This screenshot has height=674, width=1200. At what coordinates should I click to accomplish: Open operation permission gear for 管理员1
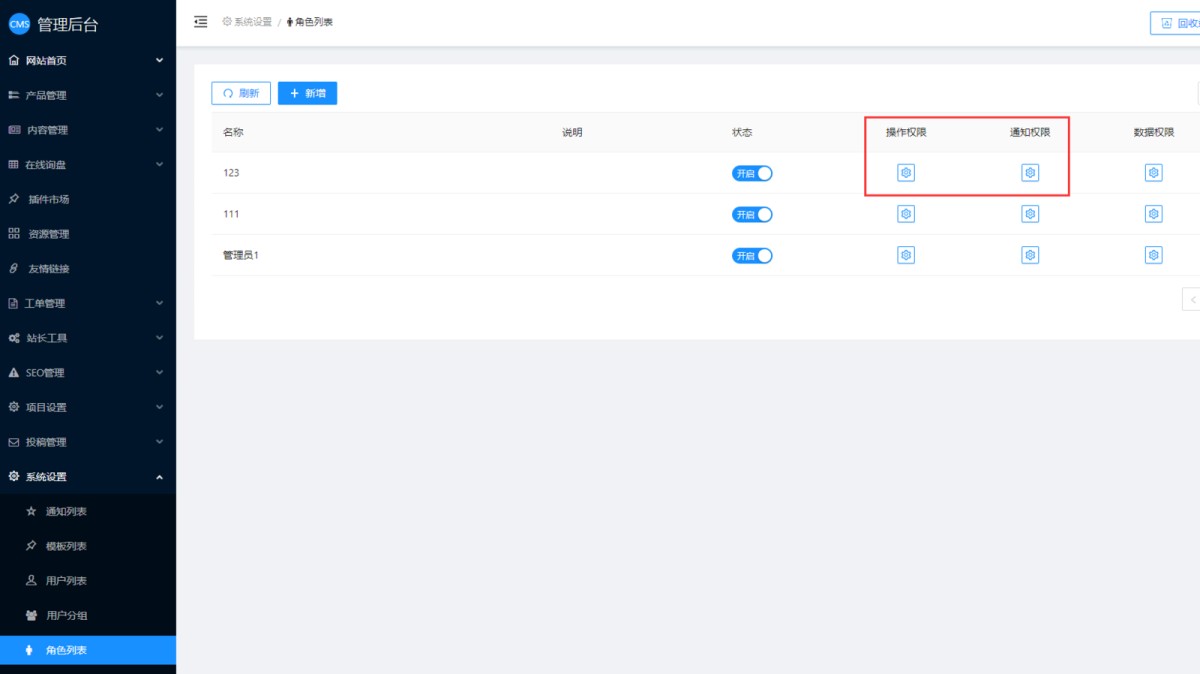tap(906, 255)
